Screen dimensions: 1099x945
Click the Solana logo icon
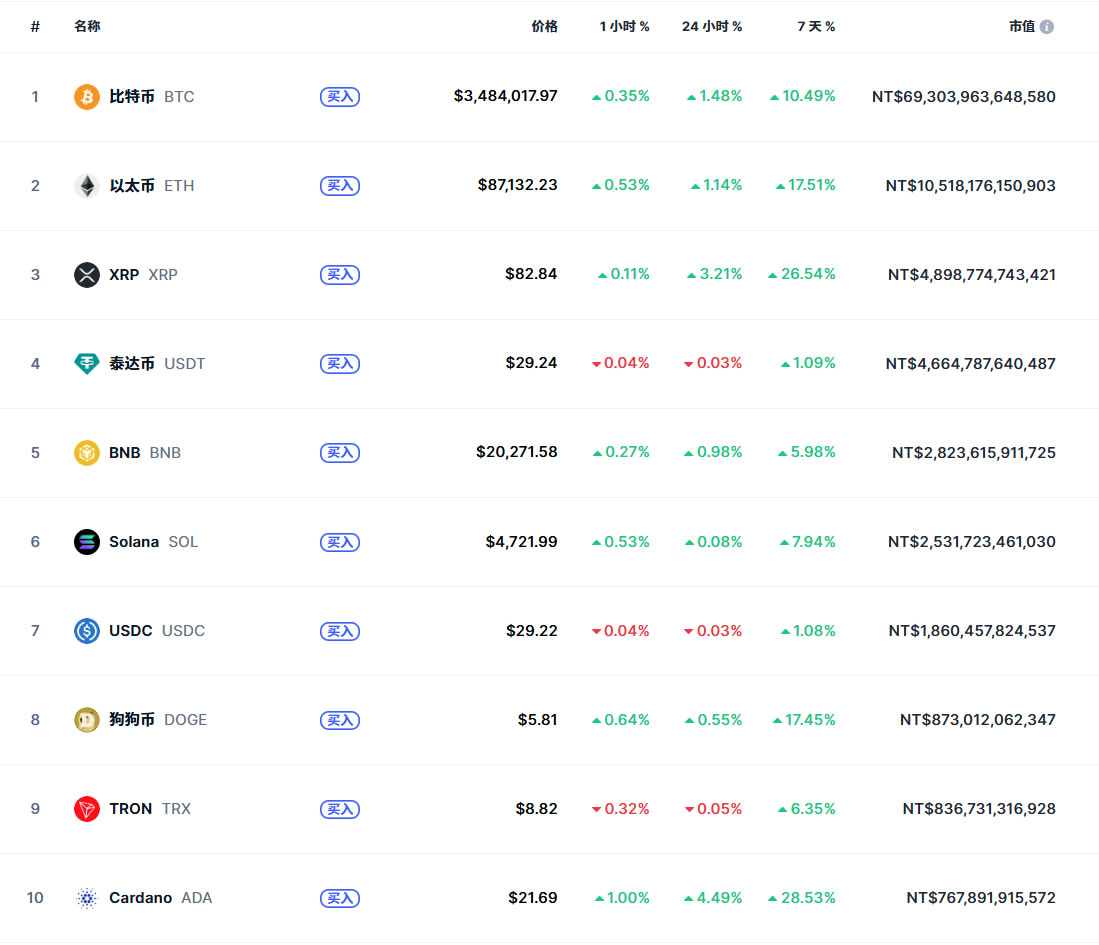[87, 542]
